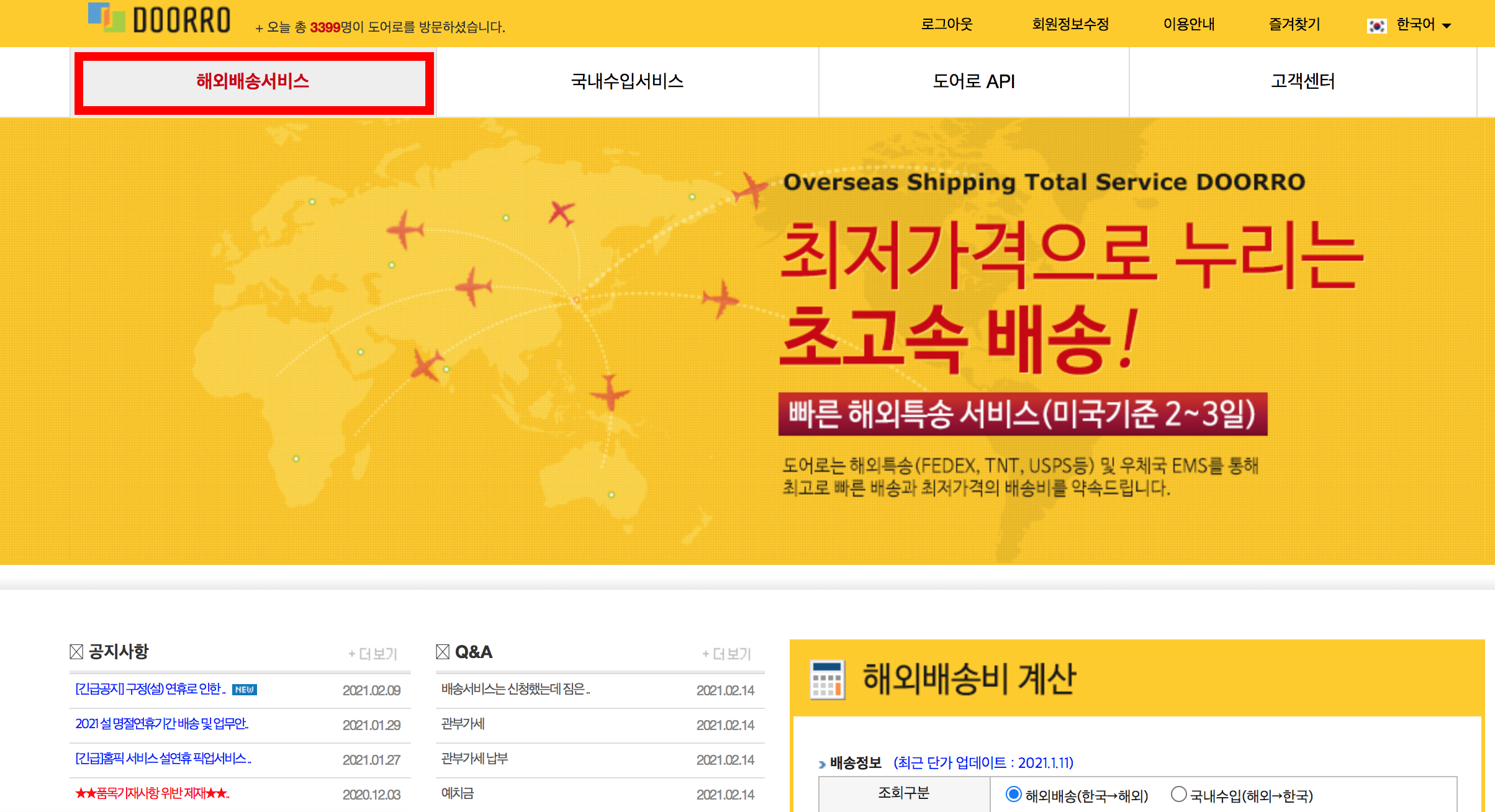The width and height of the screenshot is (1495, 812).
Task: Click the 회원정보수정 link
Action: pos(1070,24)
